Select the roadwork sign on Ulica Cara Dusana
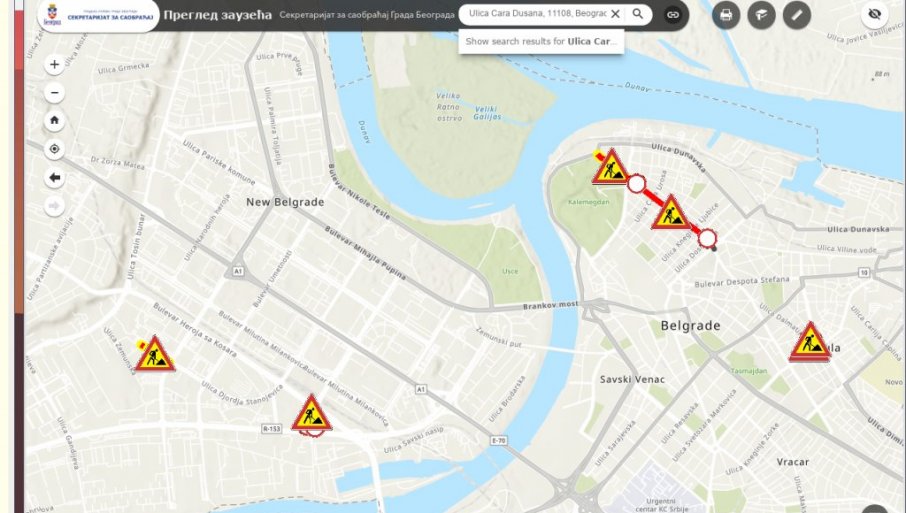The height and width of the screenshot is (513, 906). coord(670,213)
